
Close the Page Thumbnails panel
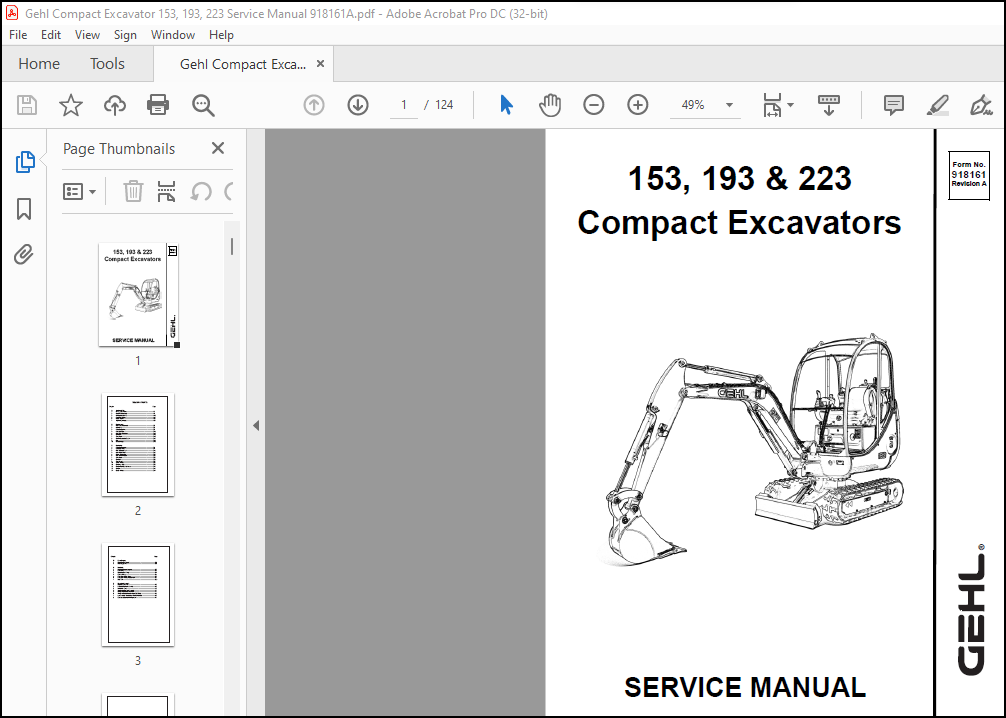point(218,148)
